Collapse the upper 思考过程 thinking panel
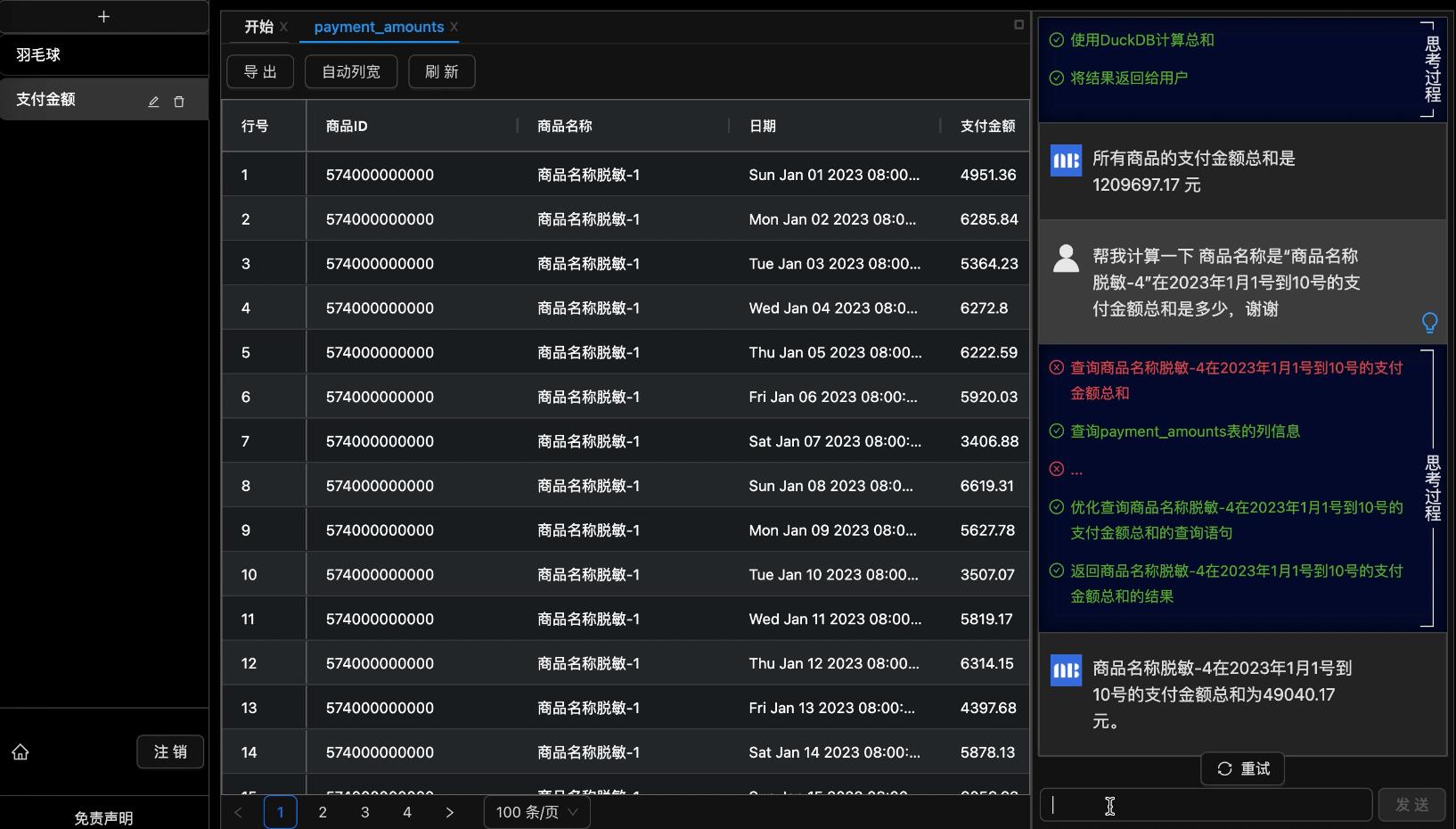Screen dimensions: 1456x829 1432,70
